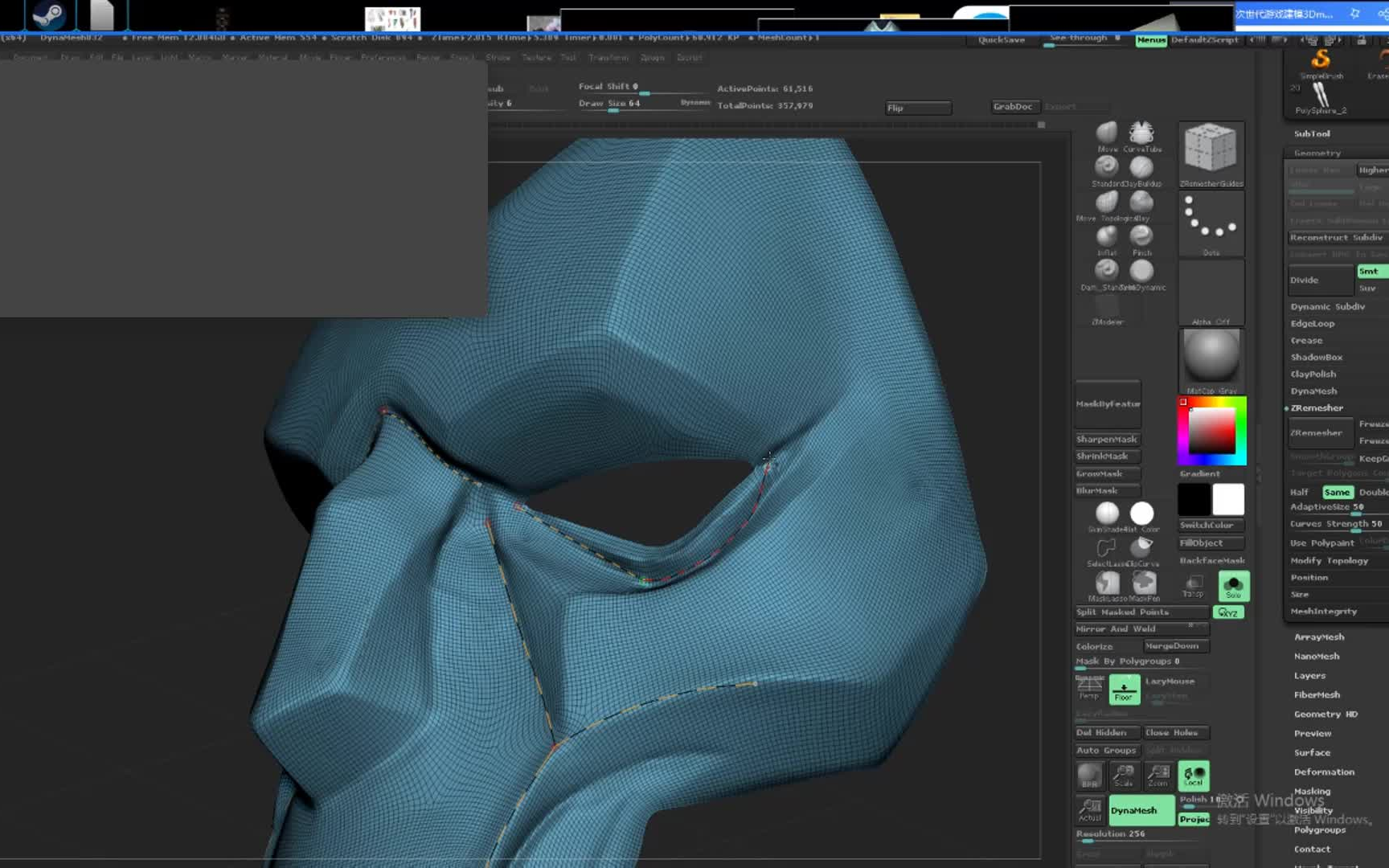Image resolution: width=1389 pixels, height=868 pixels.
Task: Open the Tool menu
Action: pos(569,57)
